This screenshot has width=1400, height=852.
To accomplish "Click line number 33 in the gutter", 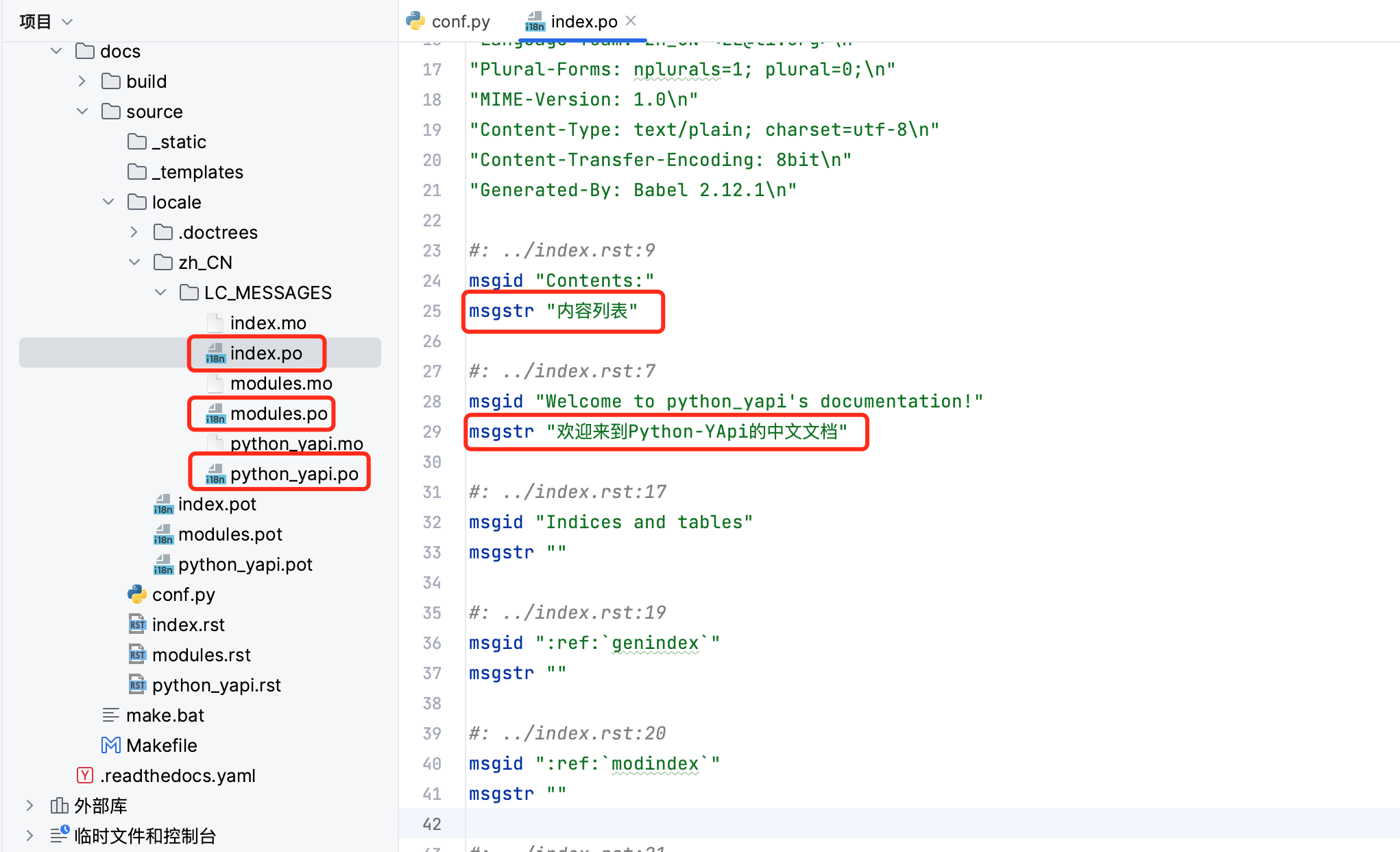I will [432, 552].
